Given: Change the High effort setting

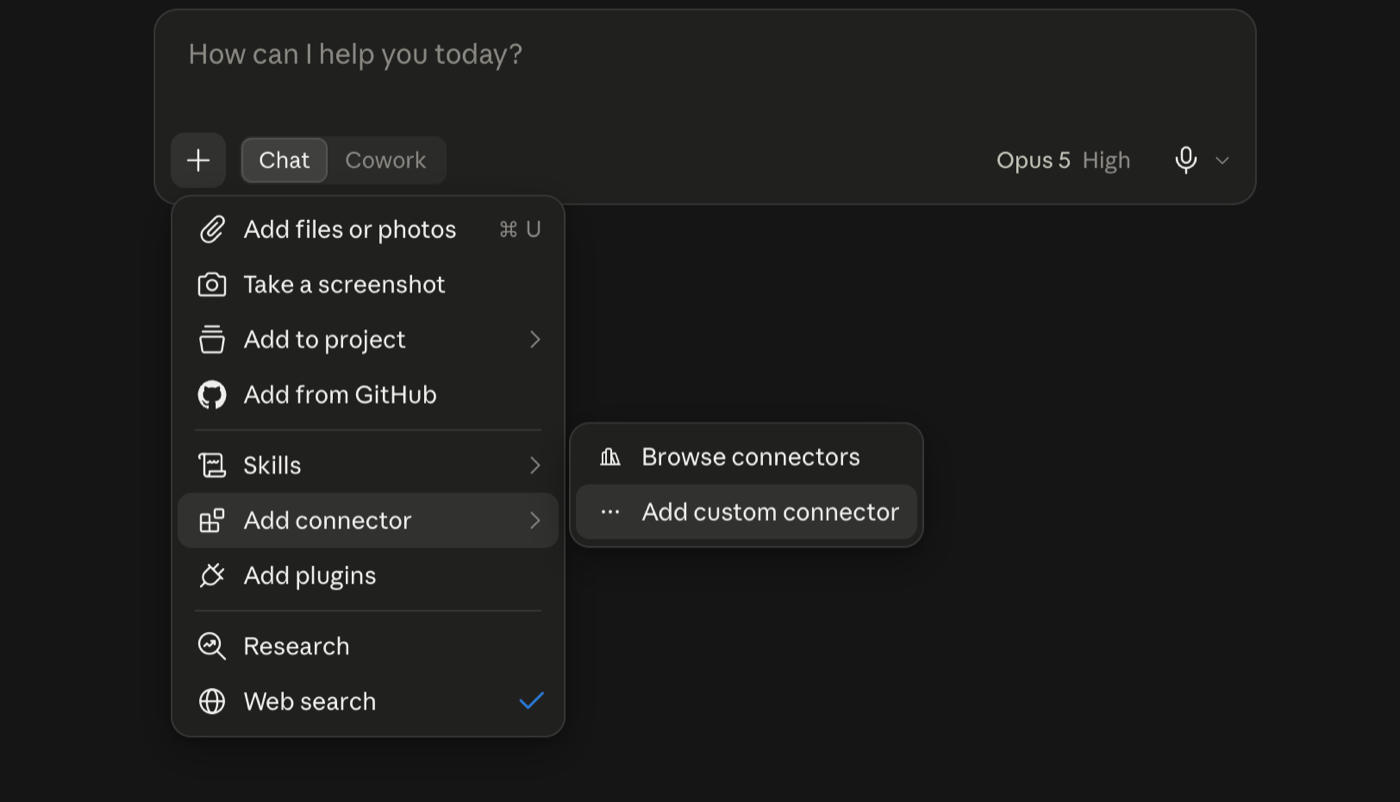Looking at the screenshot, I should (x=1106, y=160).
